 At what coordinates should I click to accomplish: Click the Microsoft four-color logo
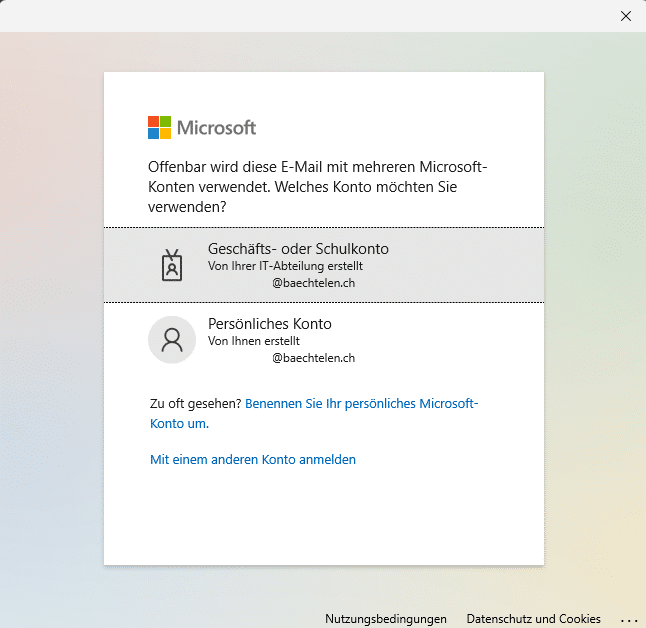coord(160,127)
